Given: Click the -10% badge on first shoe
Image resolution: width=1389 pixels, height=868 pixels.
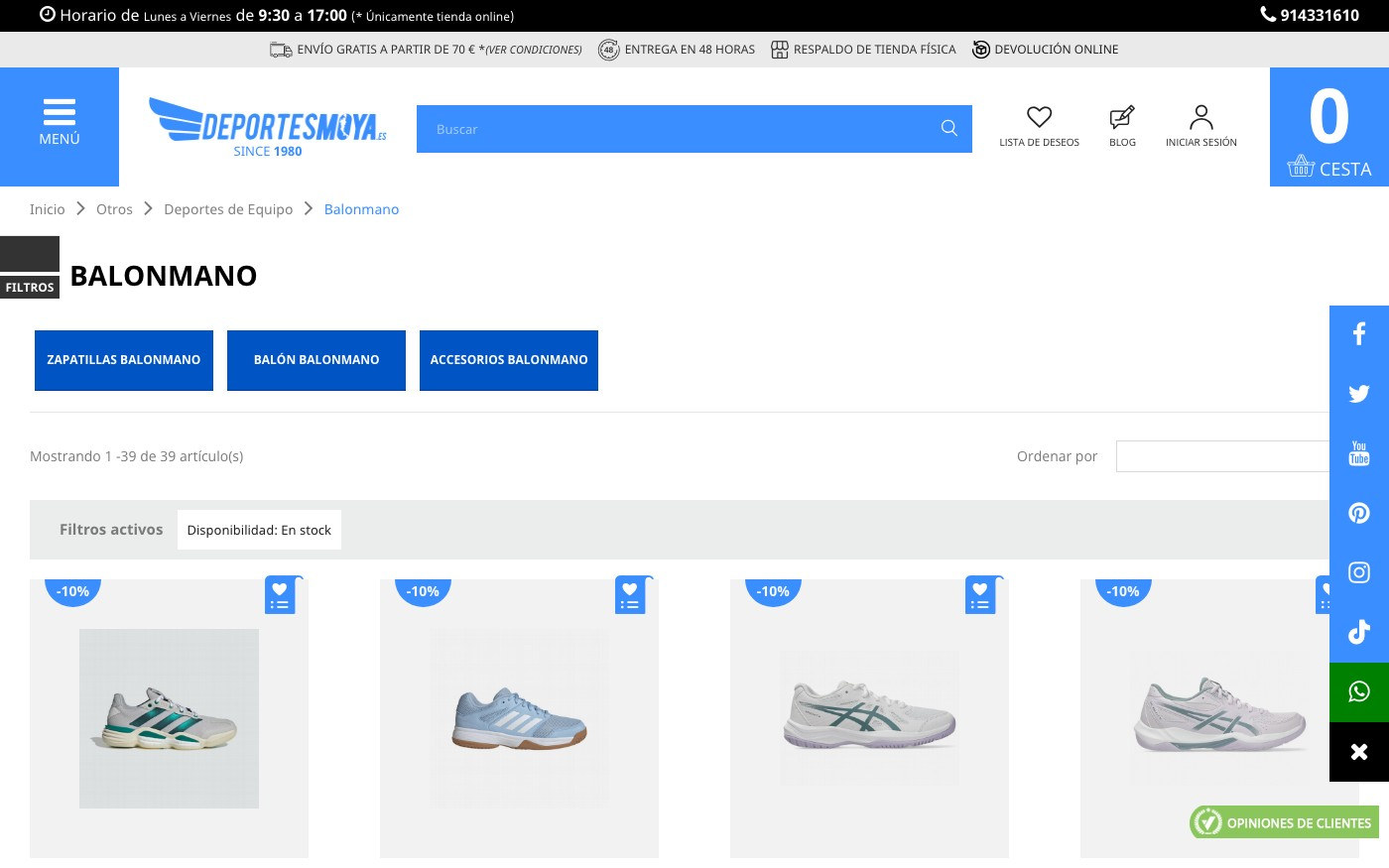Looking at the screenshot, I should point(72,591).
